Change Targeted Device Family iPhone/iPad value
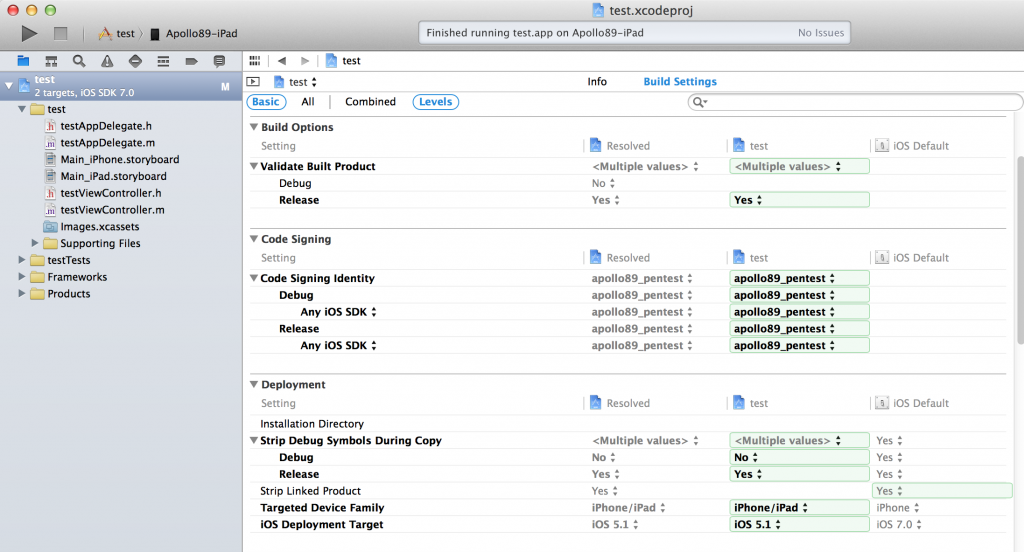Image resolution: width=1024 pixels, height=552 pixels. click(x=799, y=508)
